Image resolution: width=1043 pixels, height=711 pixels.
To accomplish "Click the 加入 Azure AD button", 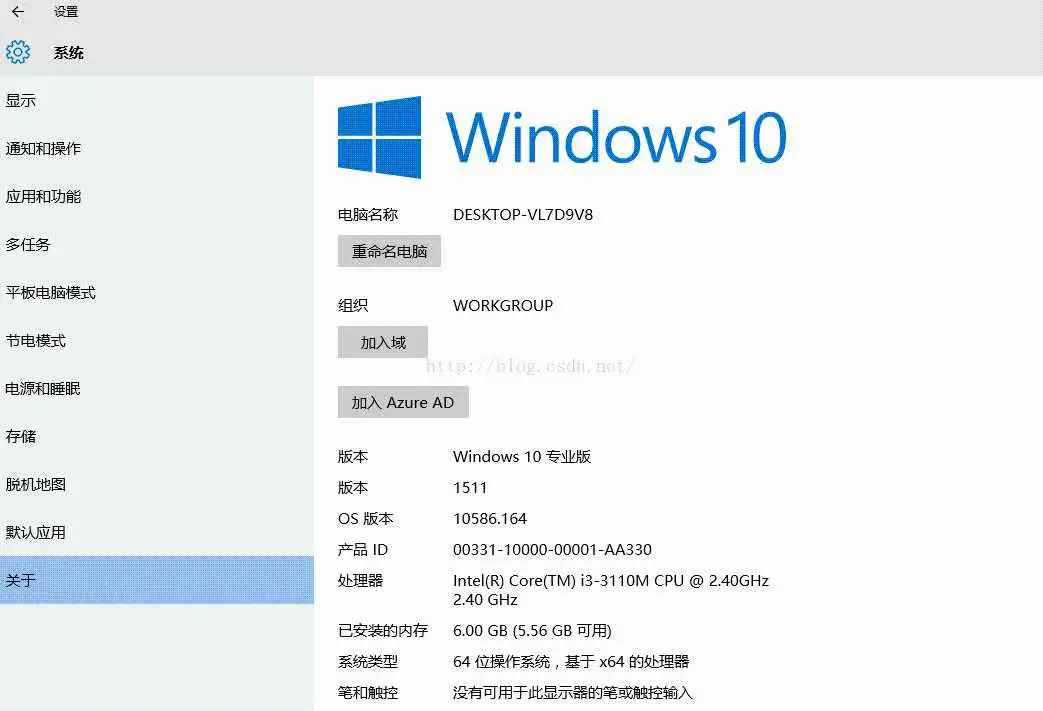I will click(403, 402).
